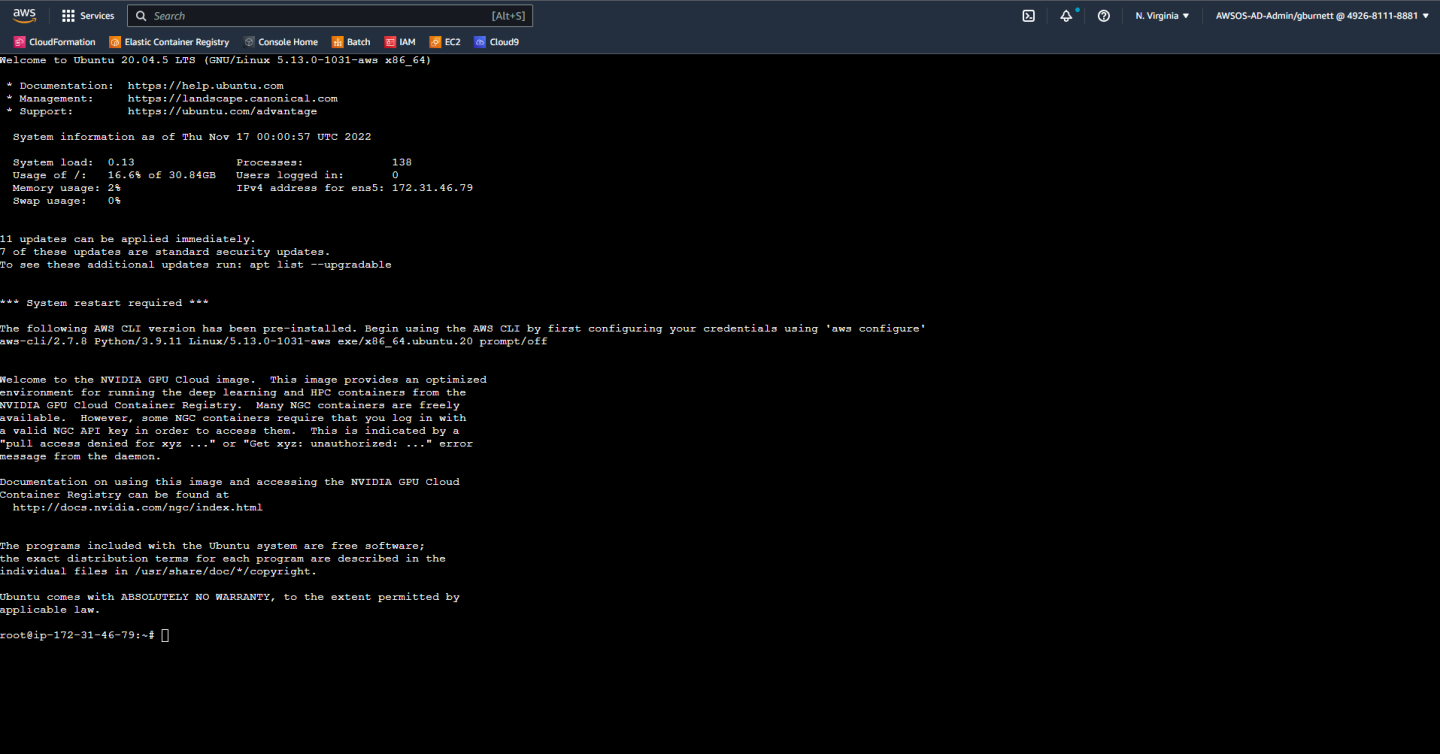Open Elastic Container Registry shortcut
Screen dimensions: 1440x754
[168, 41]
